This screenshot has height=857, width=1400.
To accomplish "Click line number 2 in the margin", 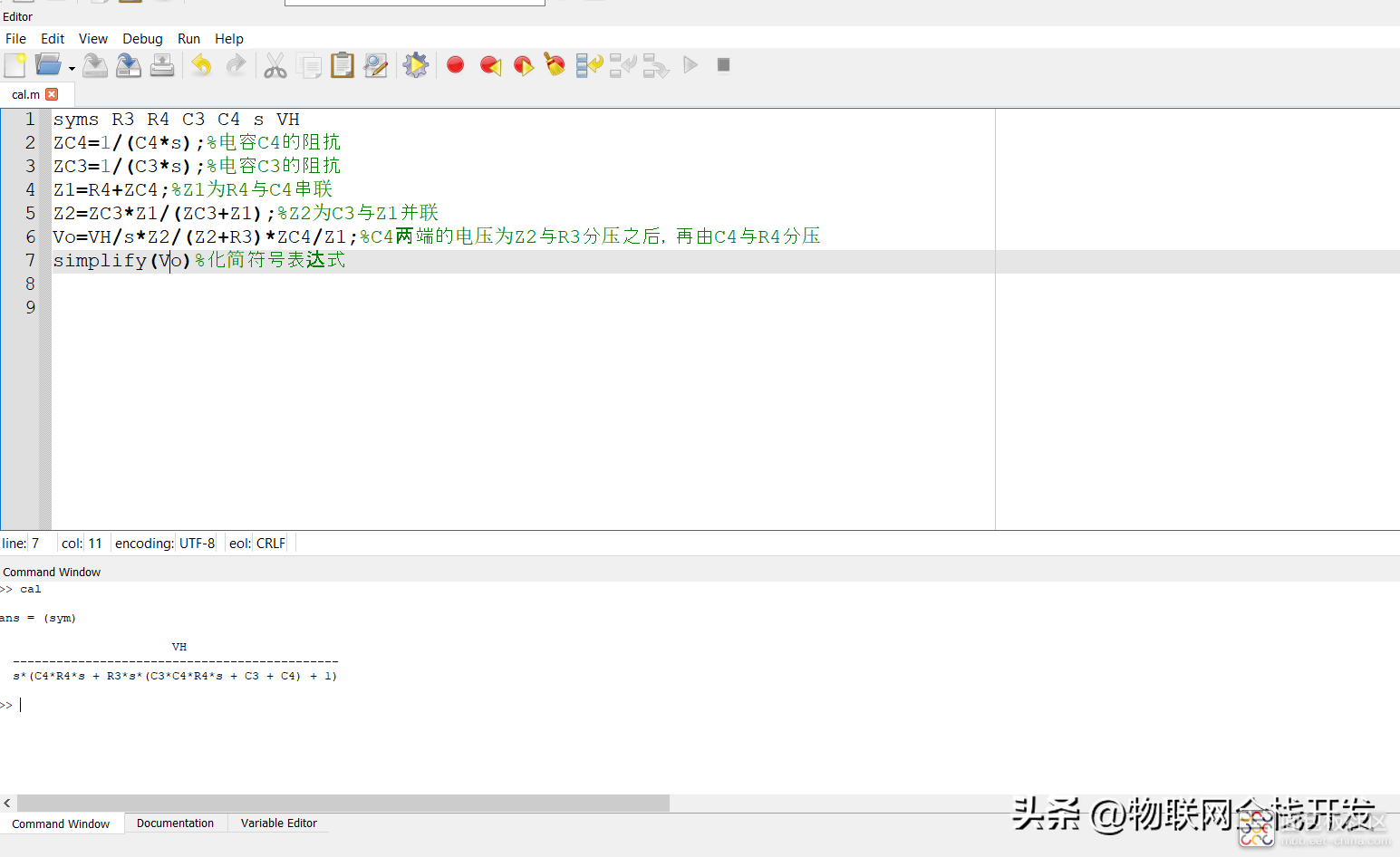I will point(30,143).
